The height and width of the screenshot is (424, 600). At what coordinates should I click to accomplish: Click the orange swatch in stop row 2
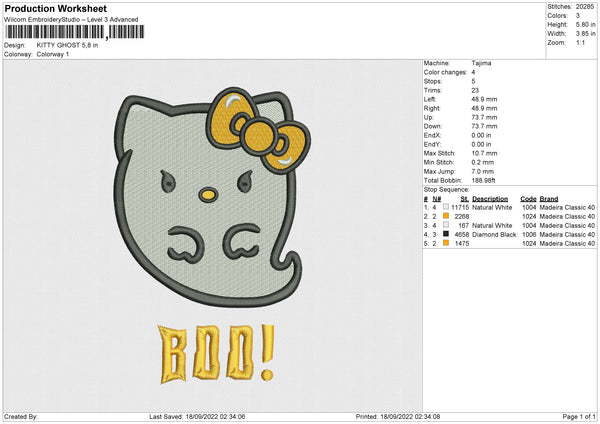[446, 216]
